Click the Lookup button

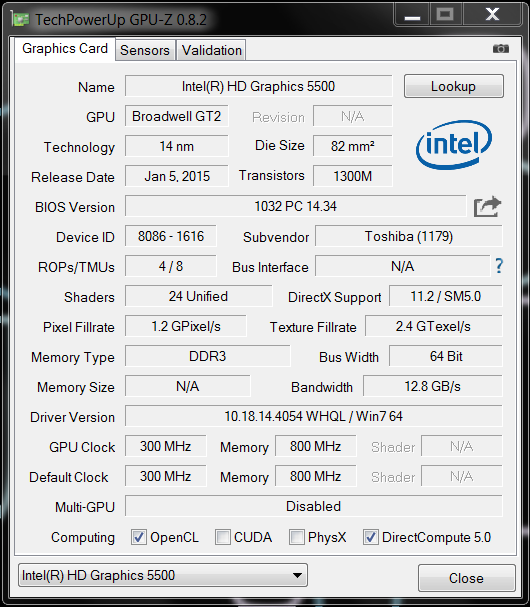click(453, 86)
